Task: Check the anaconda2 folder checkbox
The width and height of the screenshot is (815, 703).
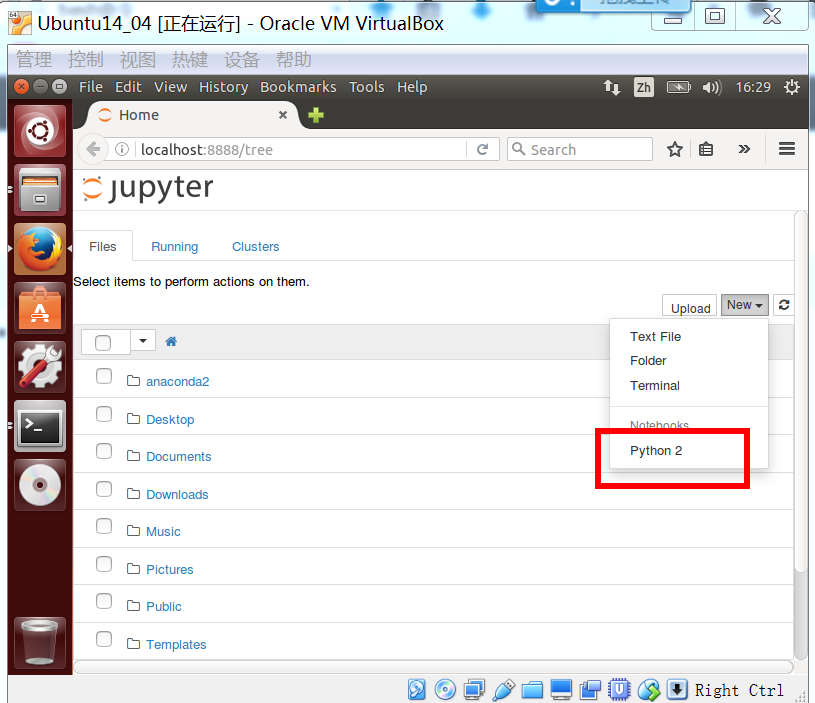Action: (104, 376)
